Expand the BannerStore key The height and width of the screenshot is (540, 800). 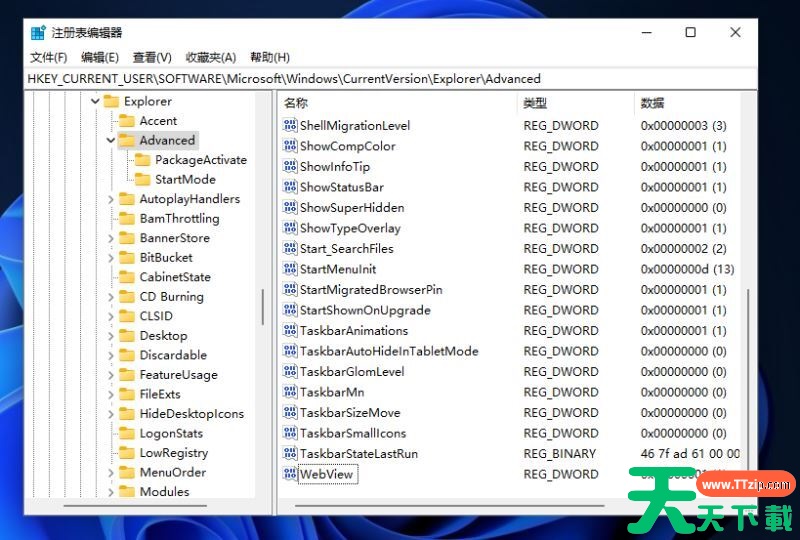point(111,238)
